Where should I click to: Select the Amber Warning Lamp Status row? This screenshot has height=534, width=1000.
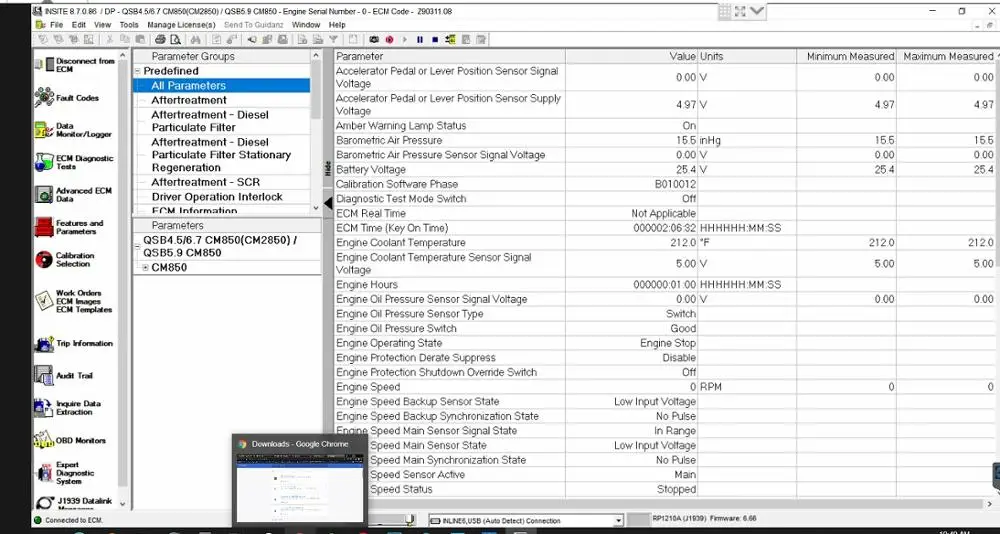(x=665, y=126)
